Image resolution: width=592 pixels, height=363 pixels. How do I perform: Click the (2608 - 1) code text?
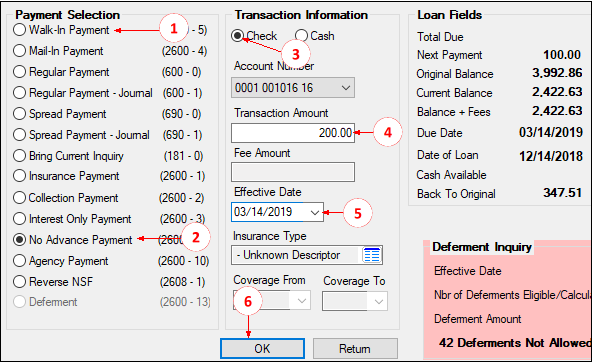click(x=182, y=282)
